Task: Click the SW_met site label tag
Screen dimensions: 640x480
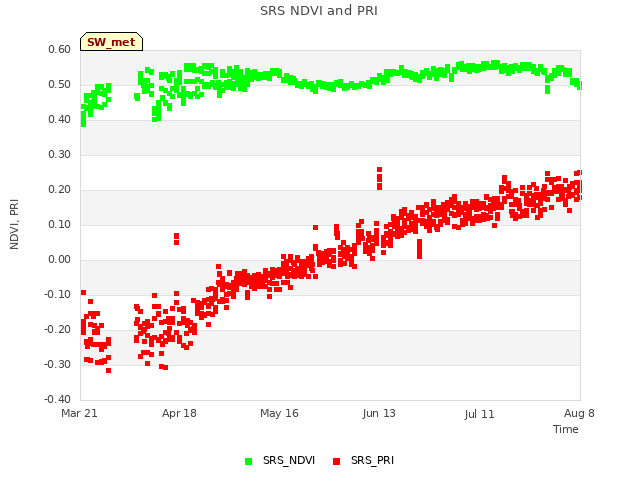Action: click(x=111, y=42)
